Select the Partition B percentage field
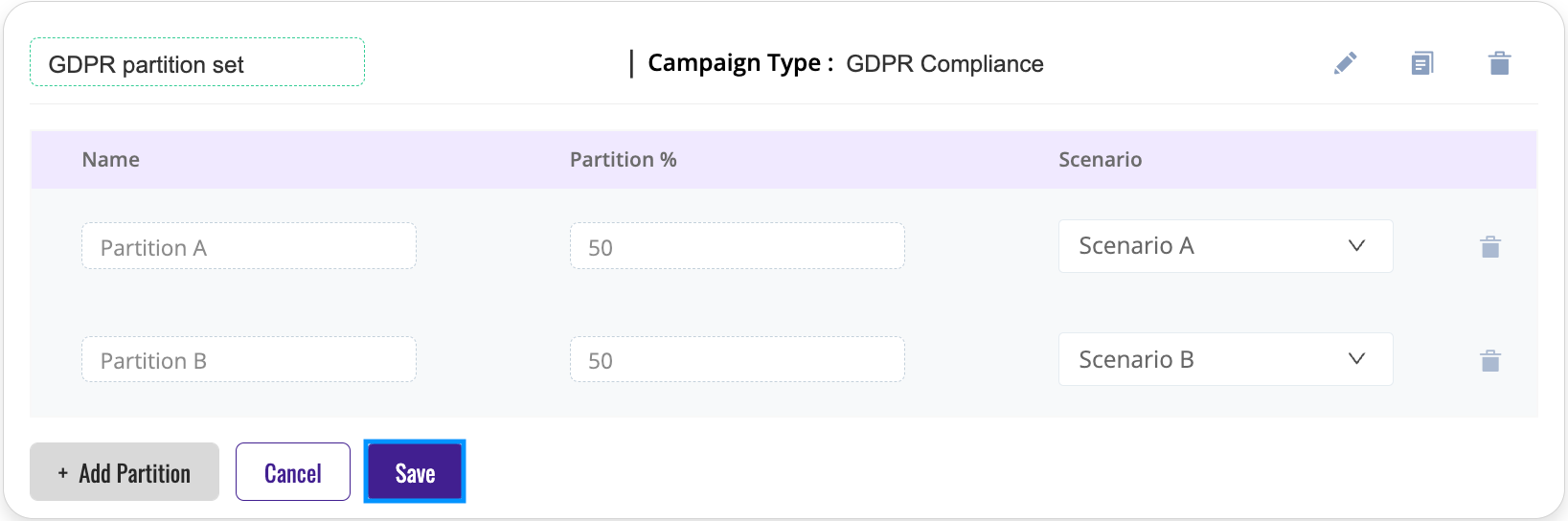Image resolution: width=1568 pixels, height=521 pixels. coord(738,359)
